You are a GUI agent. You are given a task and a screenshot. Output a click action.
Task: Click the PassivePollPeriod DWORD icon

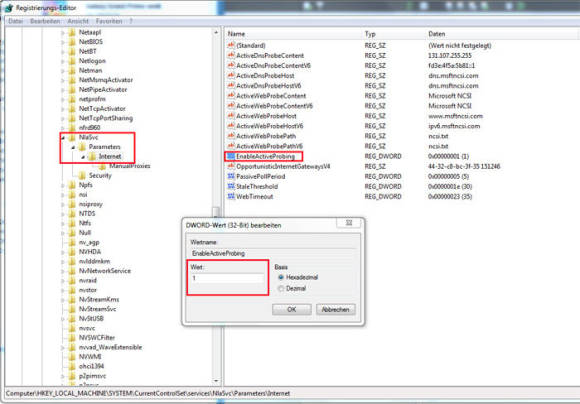231,176
